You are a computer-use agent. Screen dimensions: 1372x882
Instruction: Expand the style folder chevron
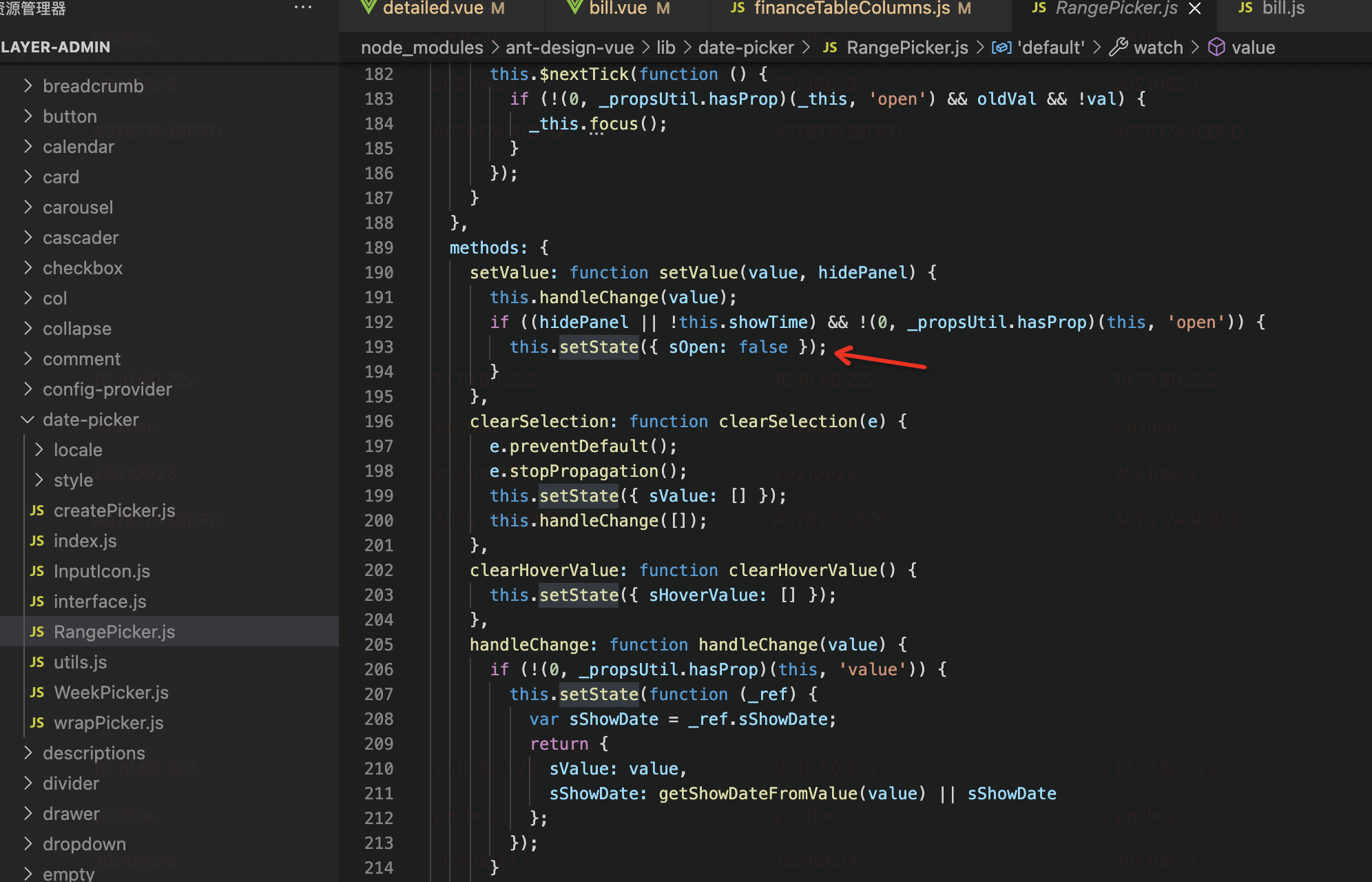click(x=39, y=480)
